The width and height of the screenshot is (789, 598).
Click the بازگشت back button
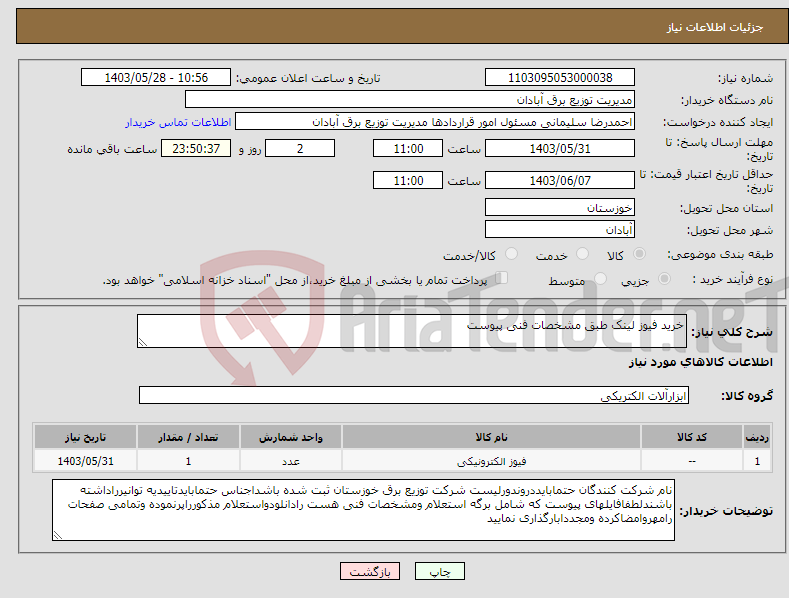tap(370, 571)
